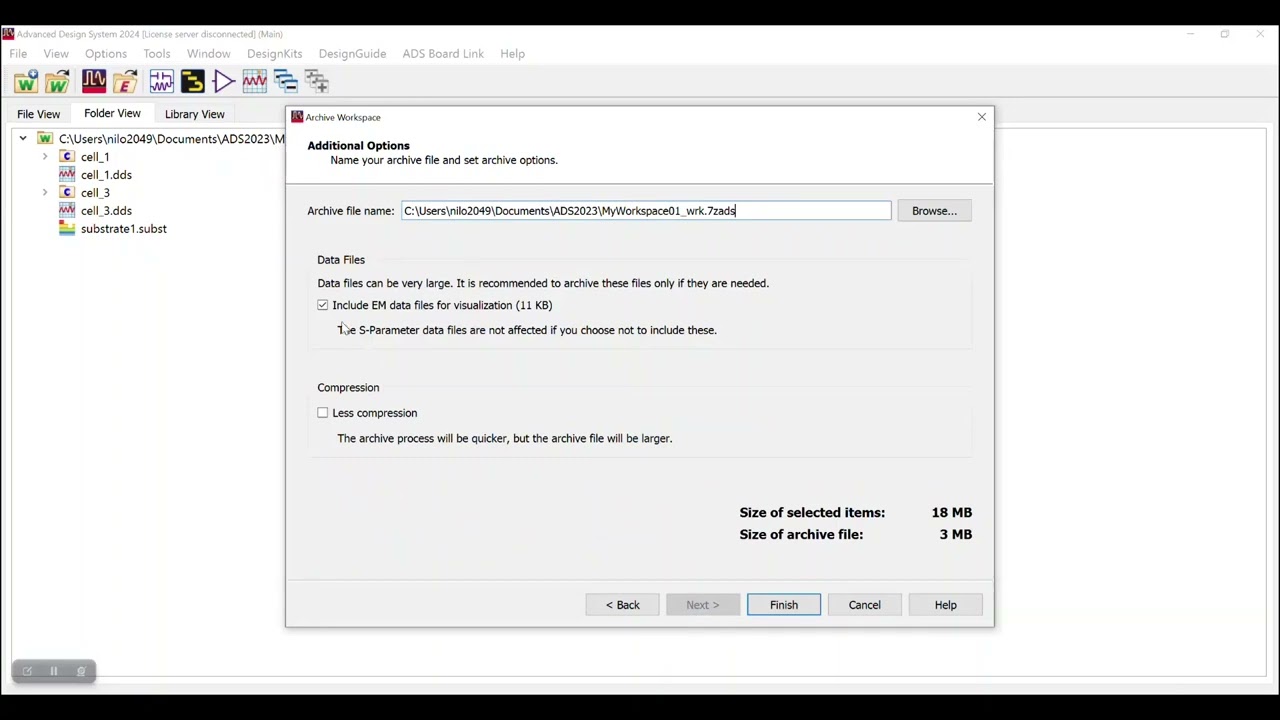Enable the Less compression checkbox
This screenshot has height=720, width=1280.
coord(323,413)
